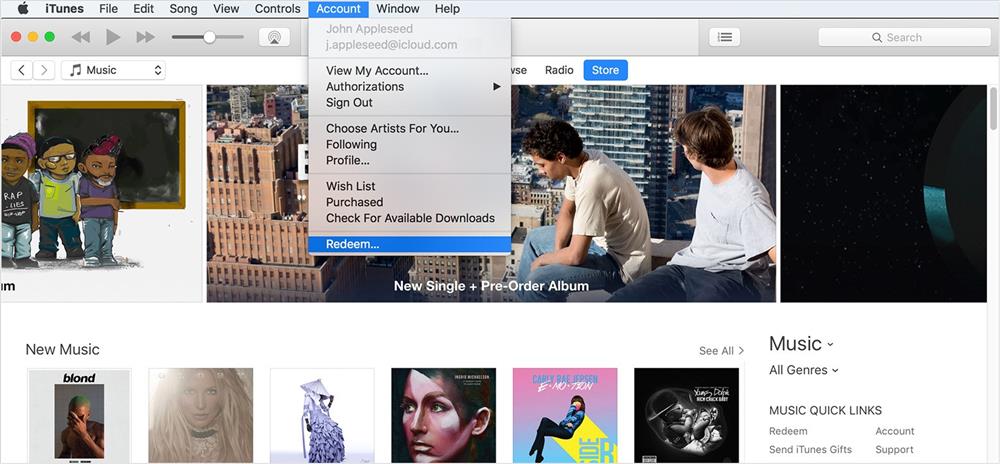Select Choose Artists For You

[409, 129]
